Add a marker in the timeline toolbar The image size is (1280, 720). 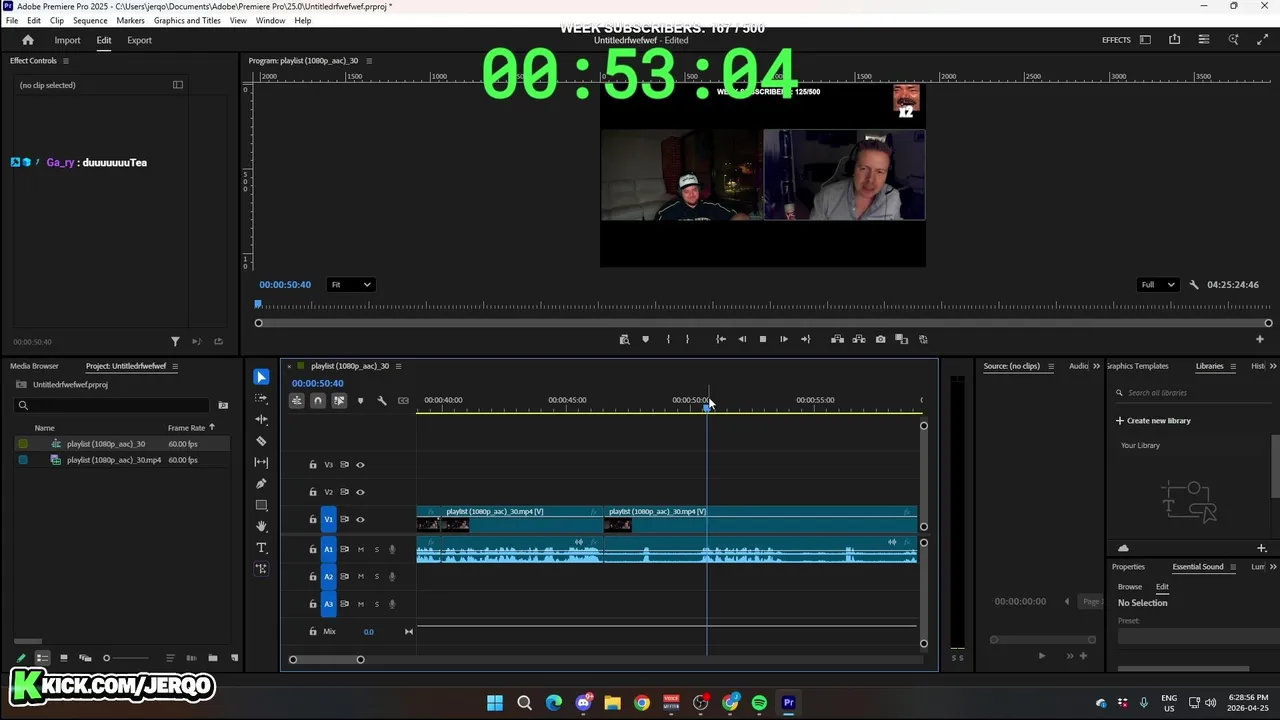tap(360, 401)
